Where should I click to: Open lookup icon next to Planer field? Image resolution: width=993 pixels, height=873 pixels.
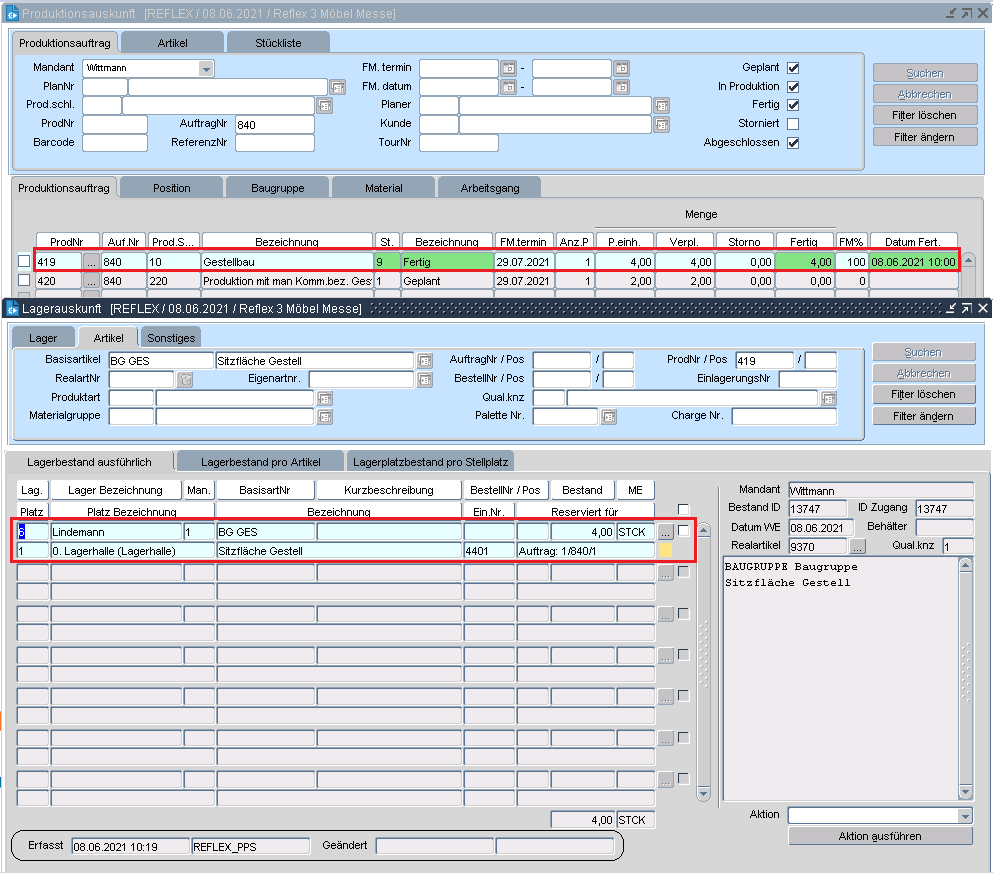point(661,105)
